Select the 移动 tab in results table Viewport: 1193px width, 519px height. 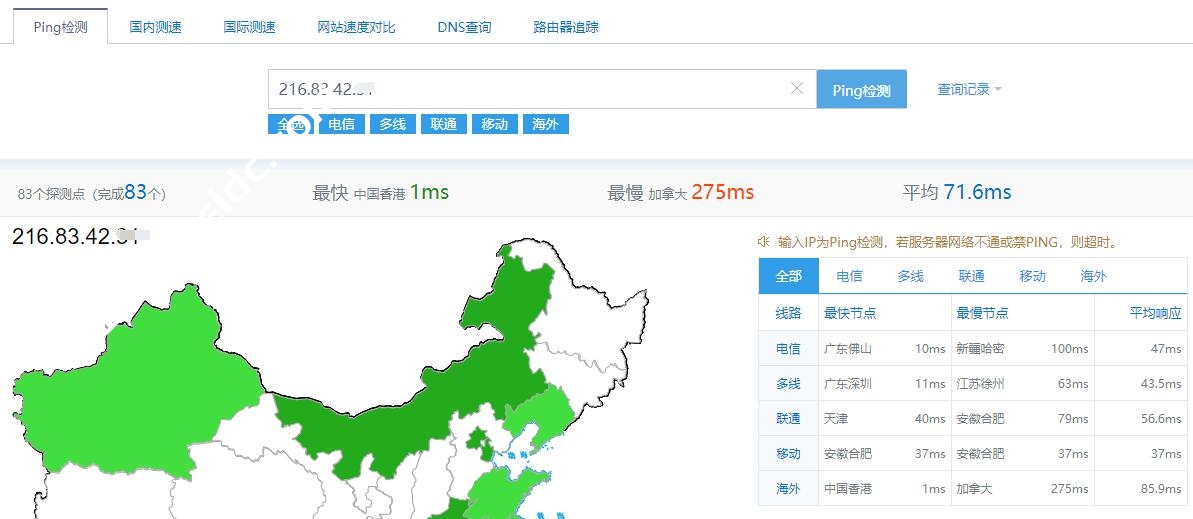pos(1032,276)
